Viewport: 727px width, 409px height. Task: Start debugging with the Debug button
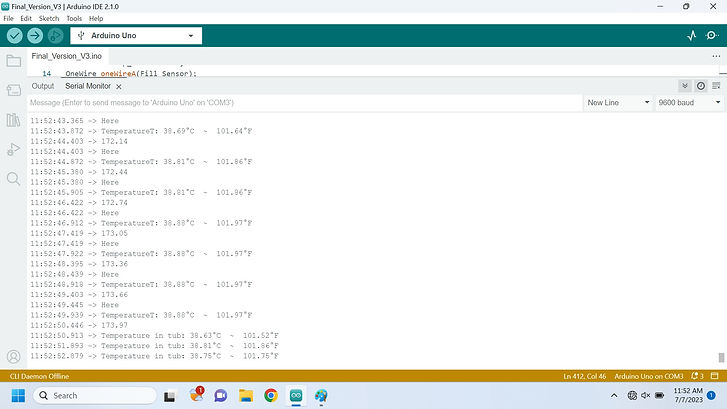(55, 36)
